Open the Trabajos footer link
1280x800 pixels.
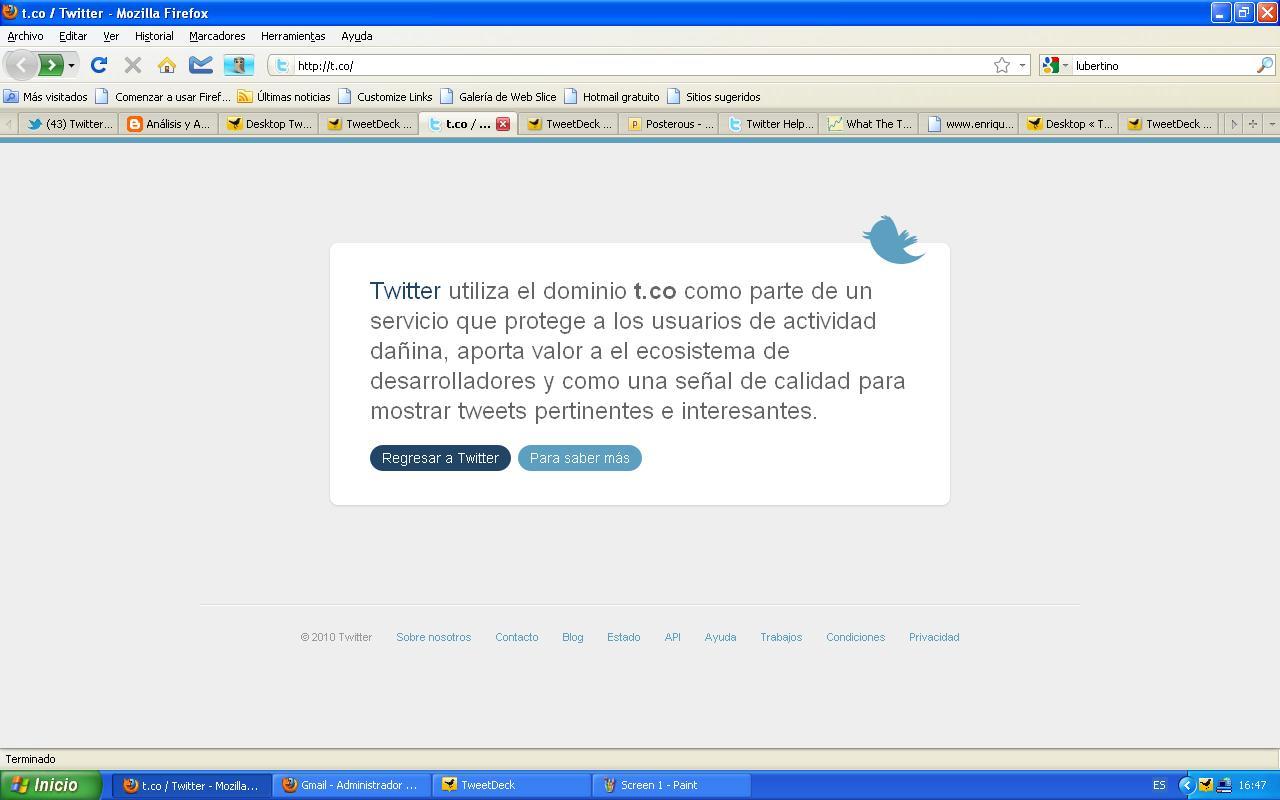781,637
